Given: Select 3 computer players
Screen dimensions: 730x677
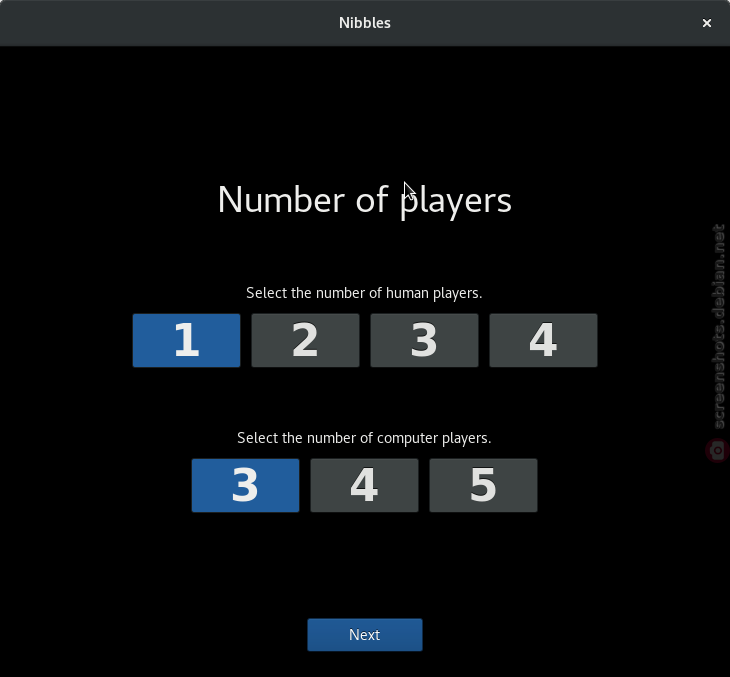Looking at the screenshot, I should [245, 485].
